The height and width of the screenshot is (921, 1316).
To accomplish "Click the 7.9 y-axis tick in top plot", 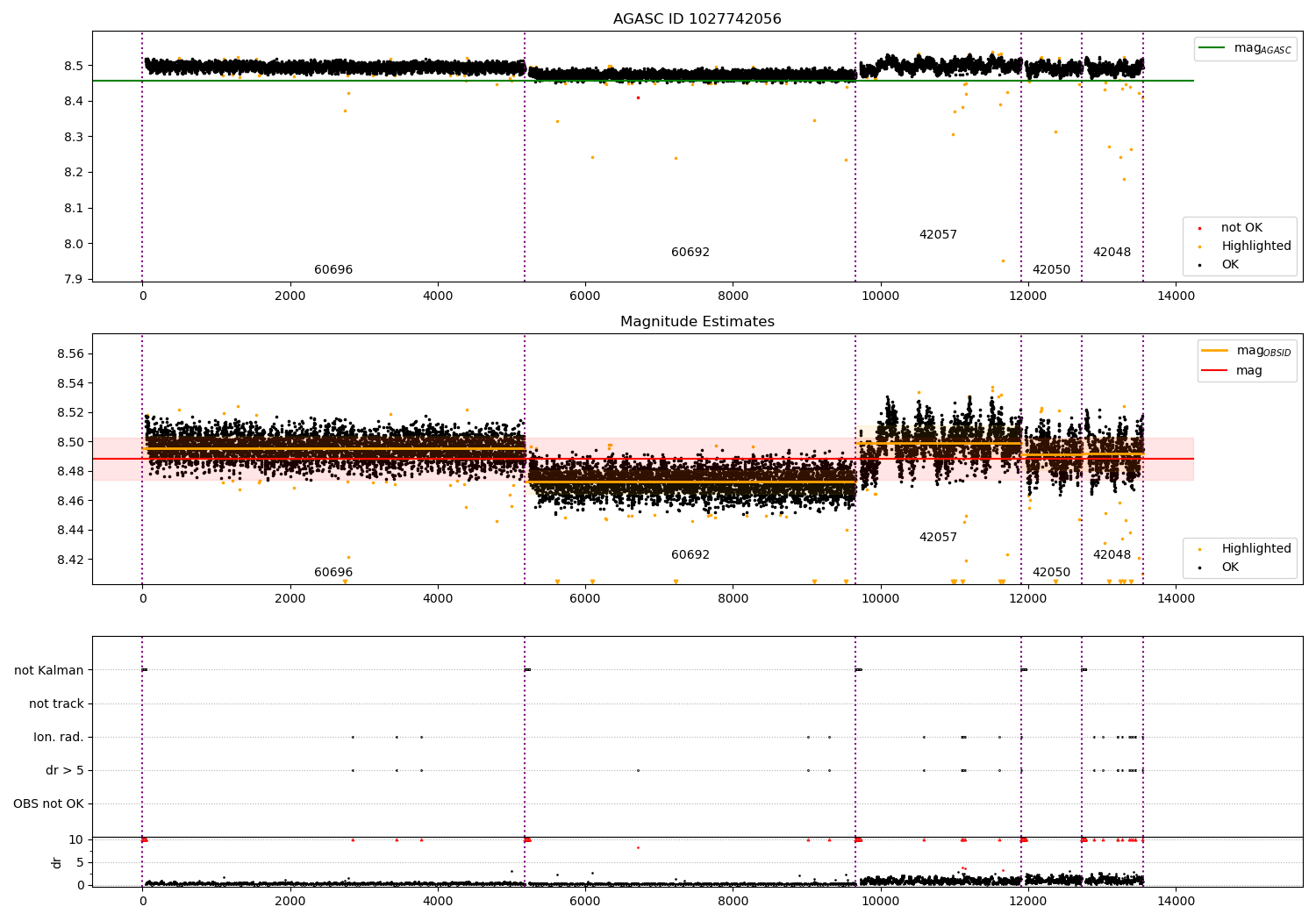I will tap(74, 280).
